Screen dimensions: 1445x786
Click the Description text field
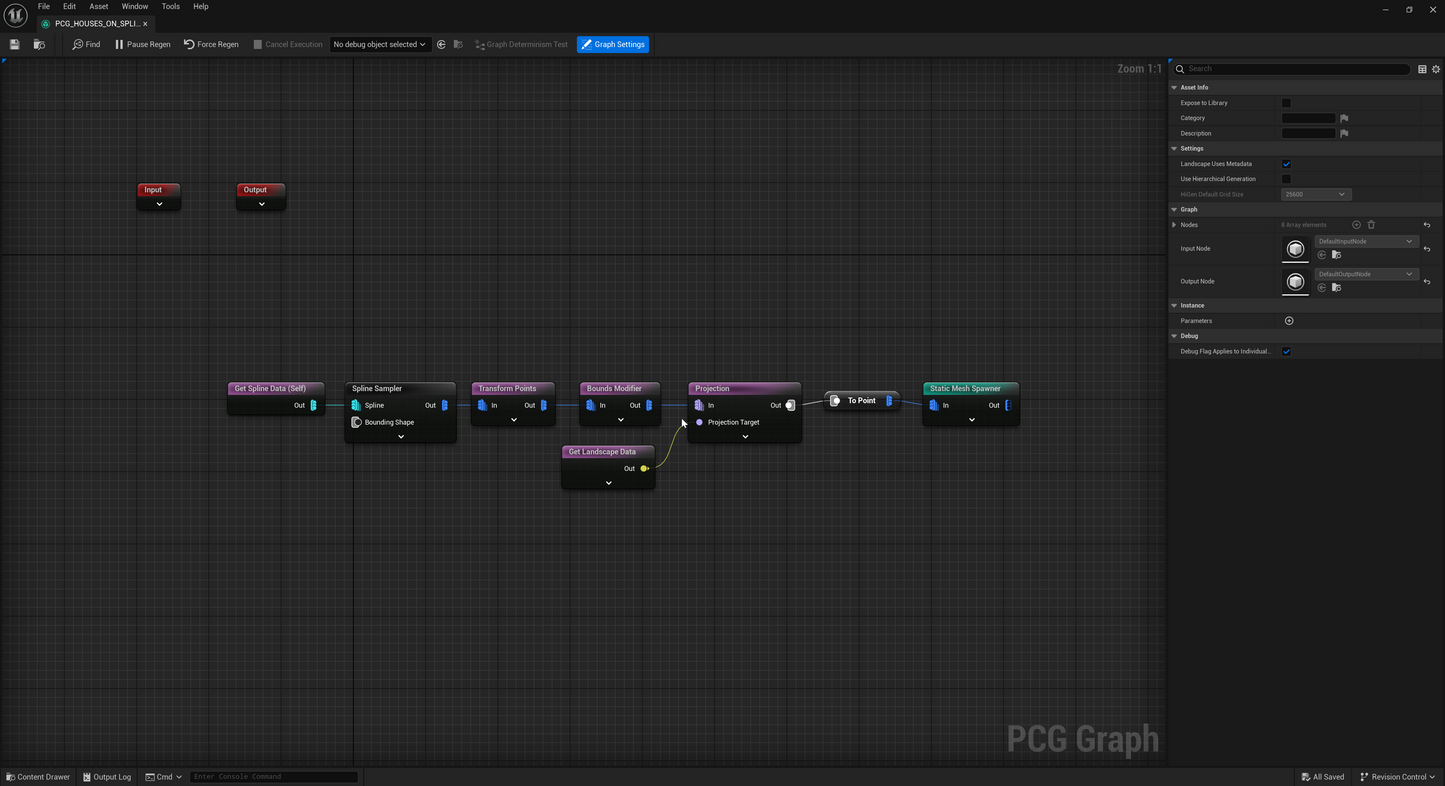1308,133
